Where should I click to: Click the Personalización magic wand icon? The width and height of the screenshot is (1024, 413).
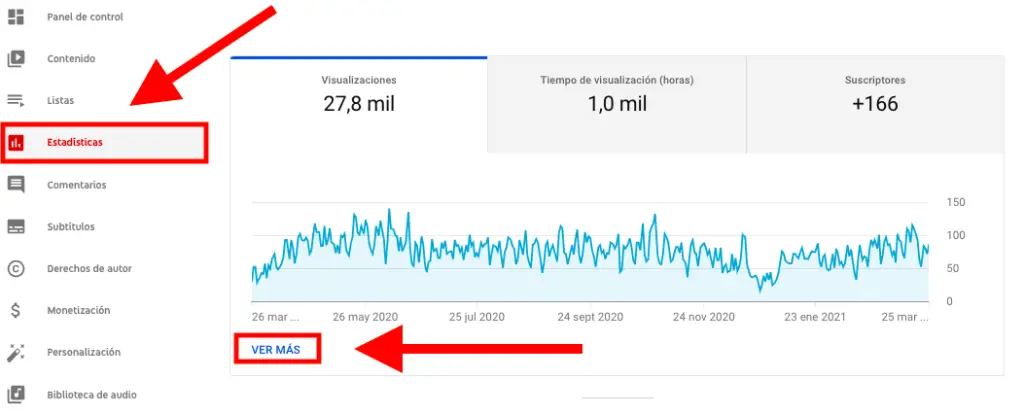[x=16, y=352]
